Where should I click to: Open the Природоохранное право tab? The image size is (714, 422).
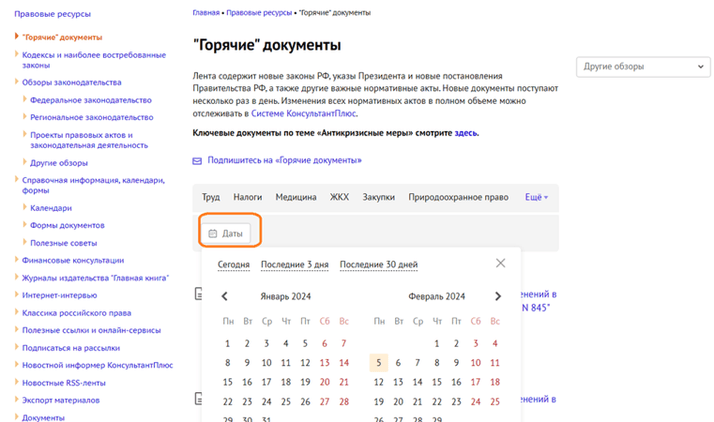pos(459,198)
